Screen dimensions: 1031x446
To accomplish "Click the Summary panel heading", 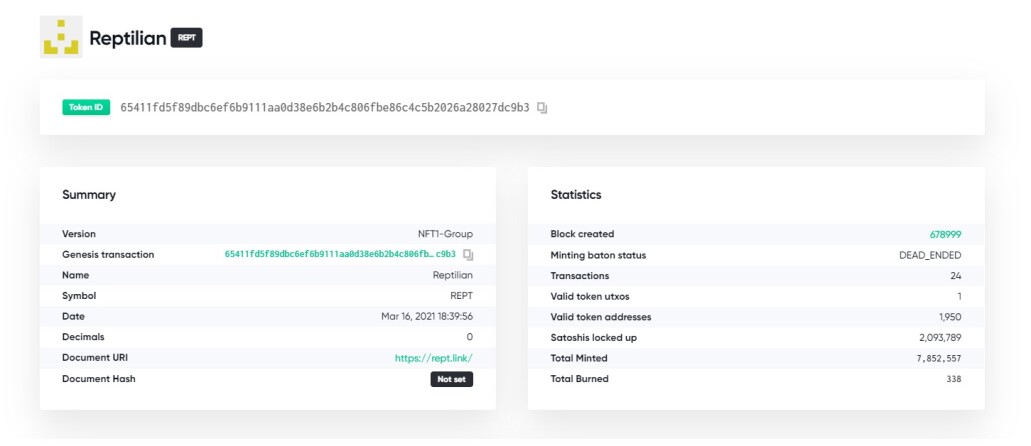I will [89, 195].
